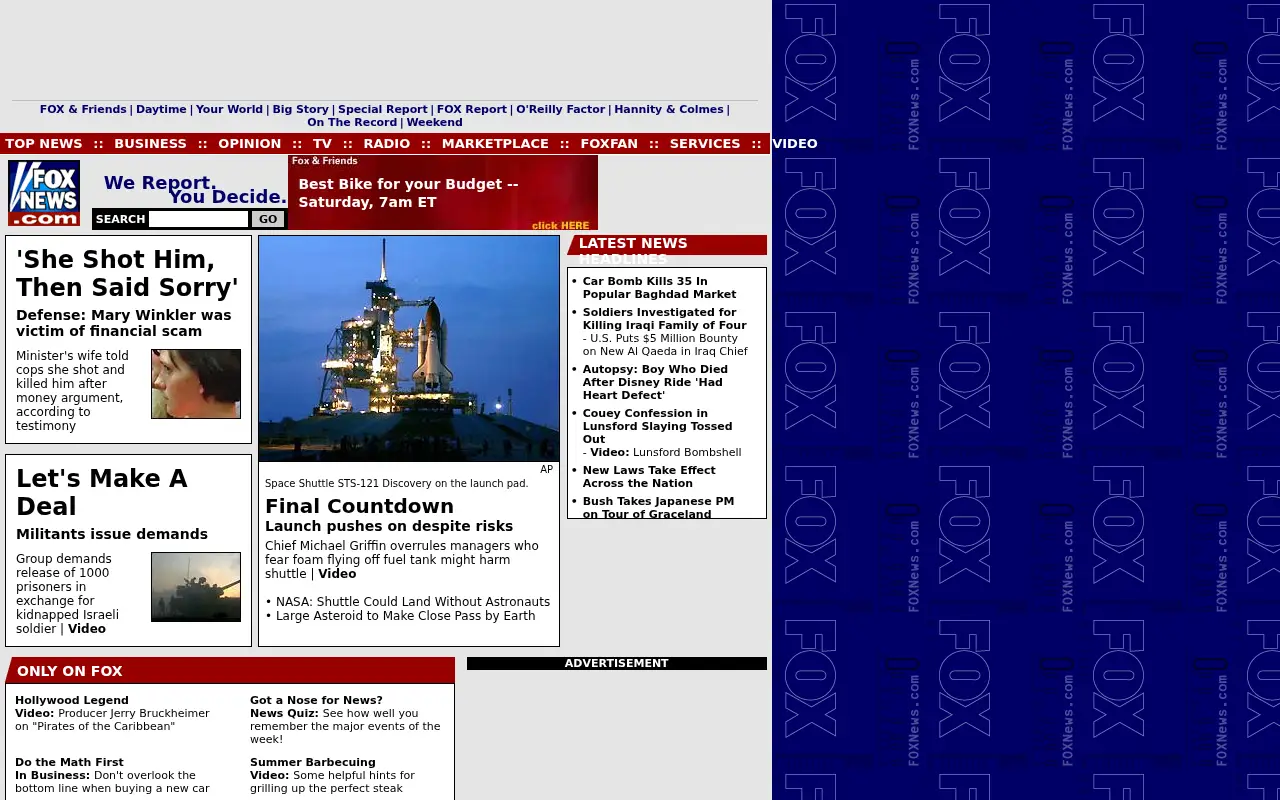1280x800 pixels.
Task: Open the On The Record link
Action: (x=352, y=123)
